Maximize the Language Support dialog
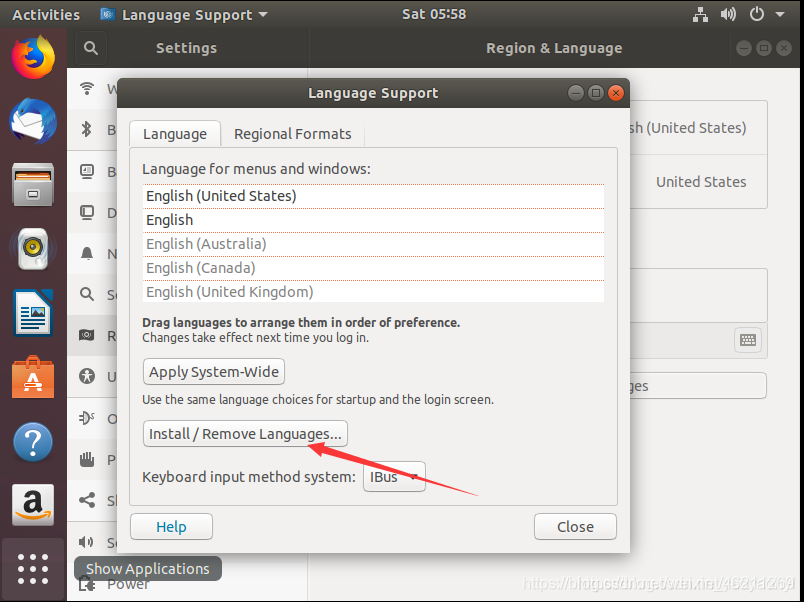804x602 pixels. [596, 93]
